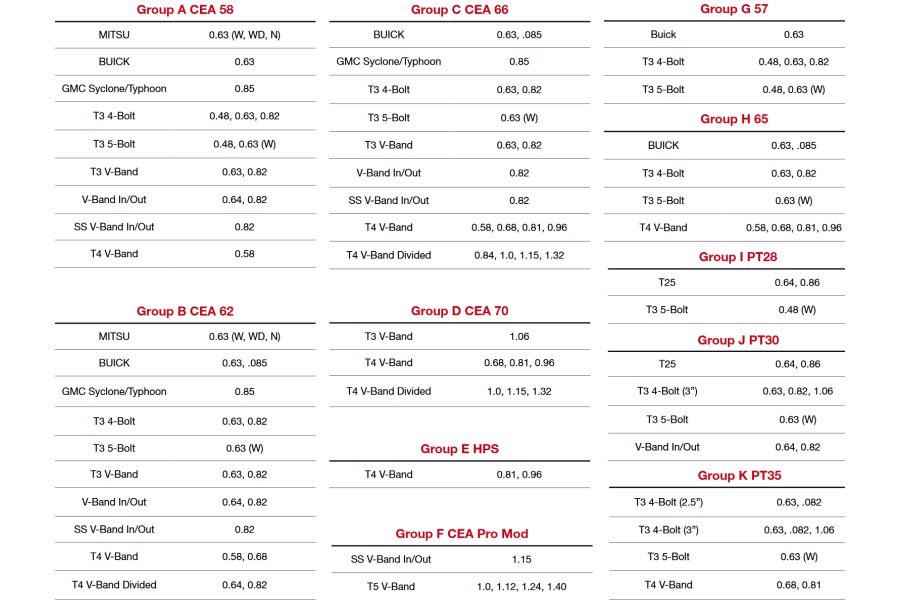
Task: Select the T5 V-Band row label
Action: pyautogui.click(x=391, y=586)
